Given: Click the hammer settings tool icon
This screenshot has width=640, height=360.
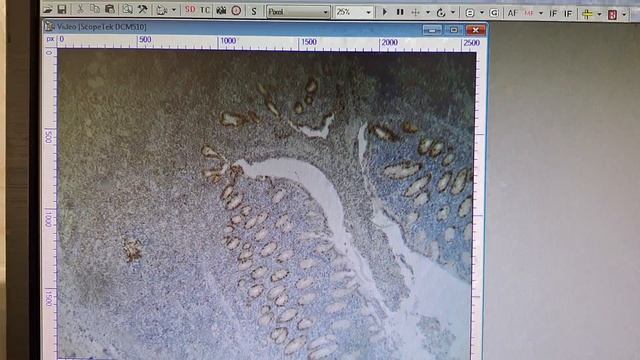Looking at the screenshot, I should [142, 9].
